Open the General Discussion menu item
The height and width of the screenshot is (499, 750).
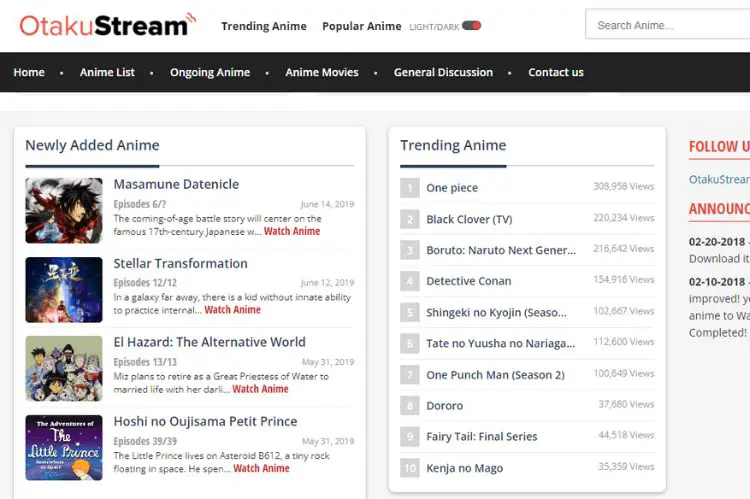pos(443,72)
